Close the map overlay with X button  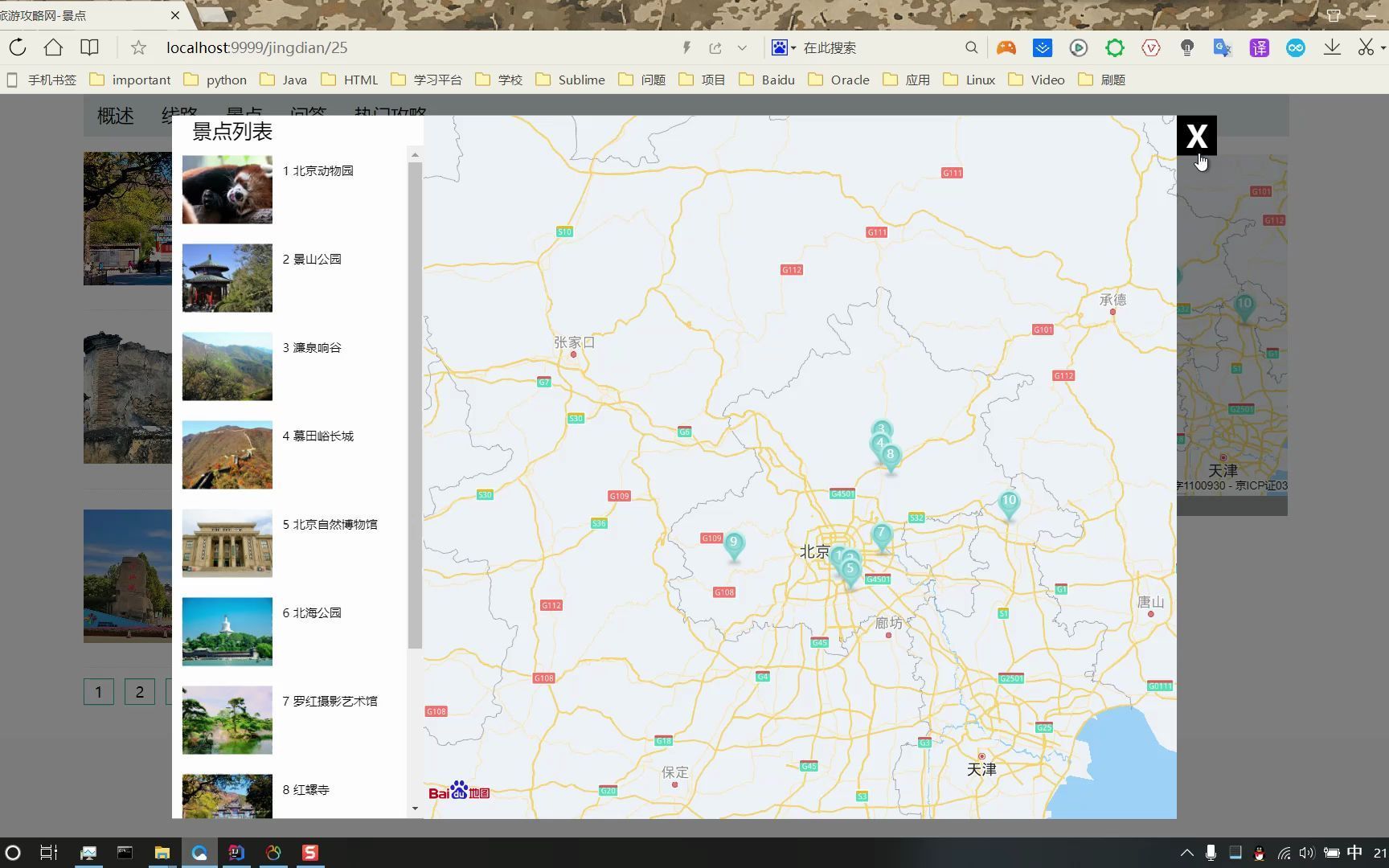[x=1196, y=135]
